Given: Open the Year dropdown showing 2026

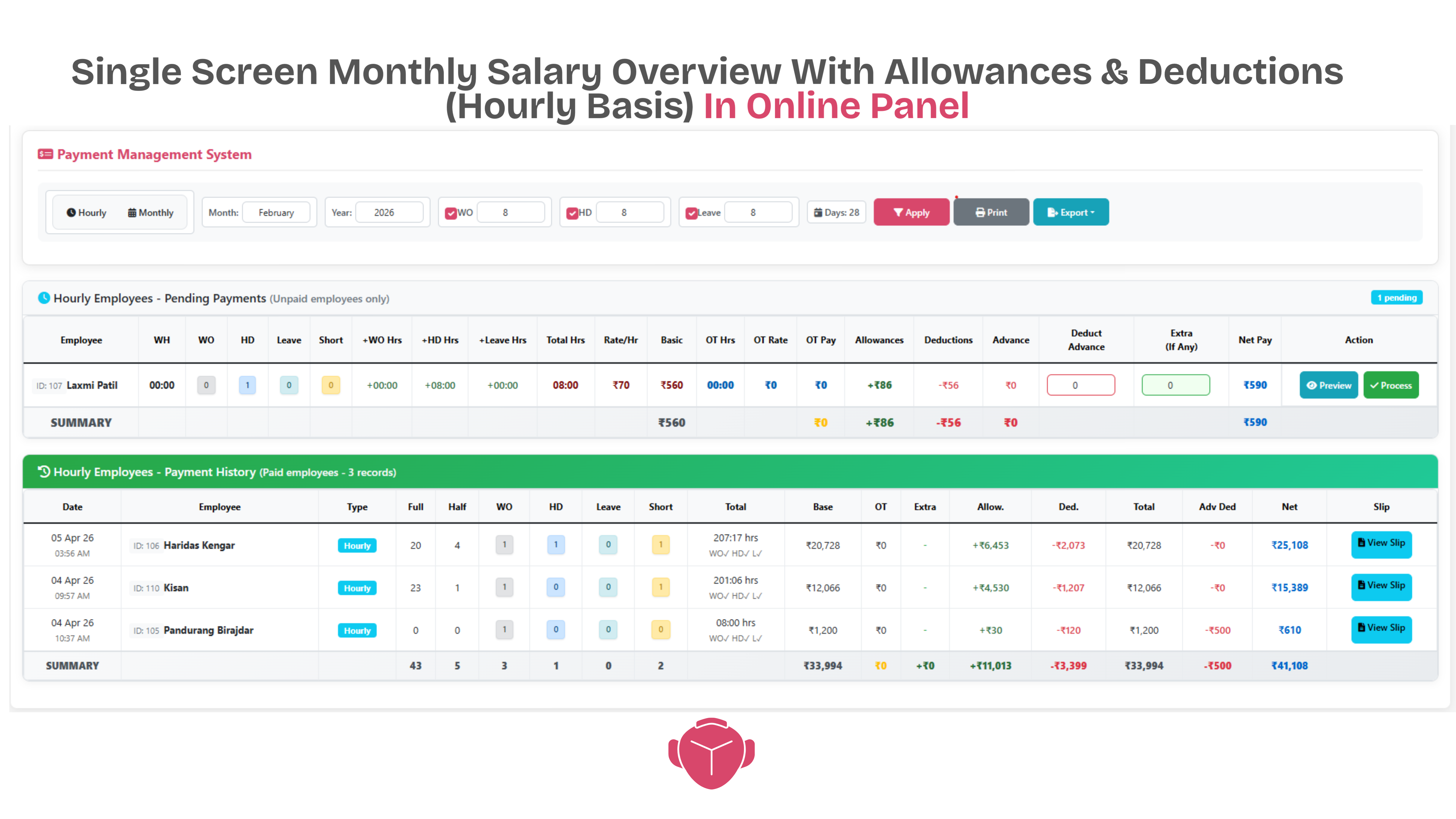Looking at the screenshot, I should point(389,213).
